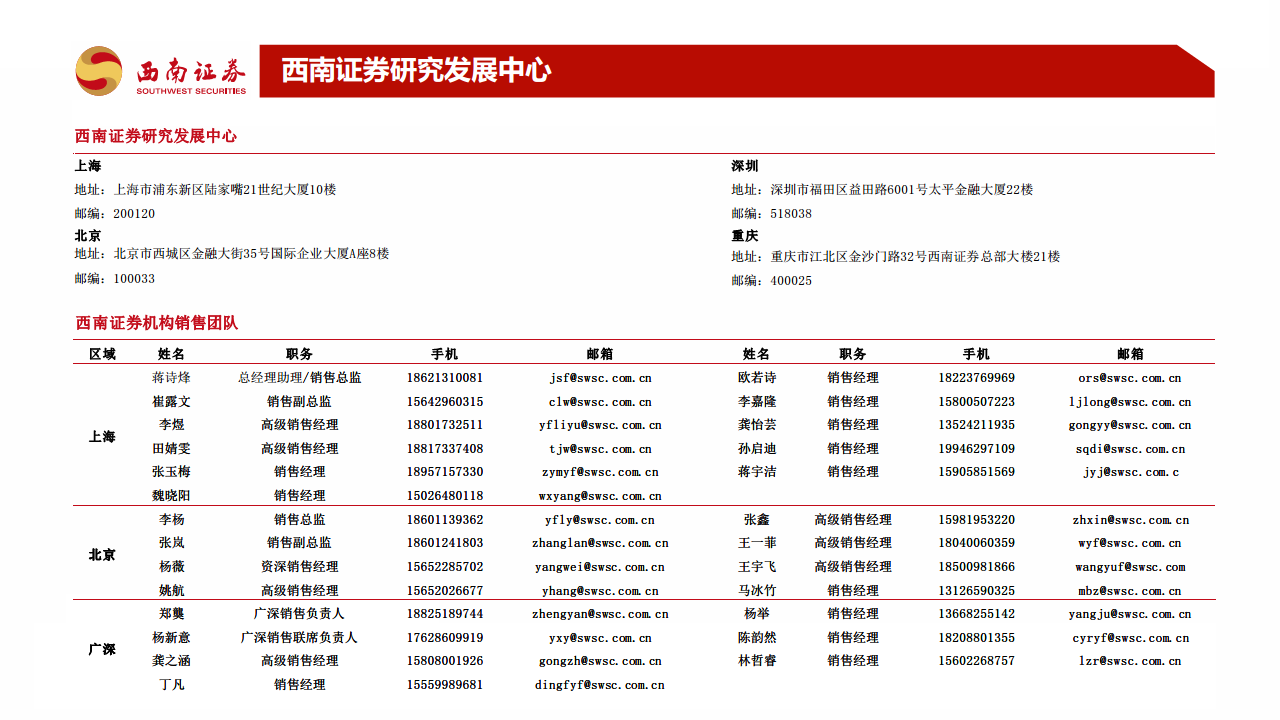Select the 西南证券机构销售团队 heading
Viewport: 1280px width, 720px height.
coord(157,323)
